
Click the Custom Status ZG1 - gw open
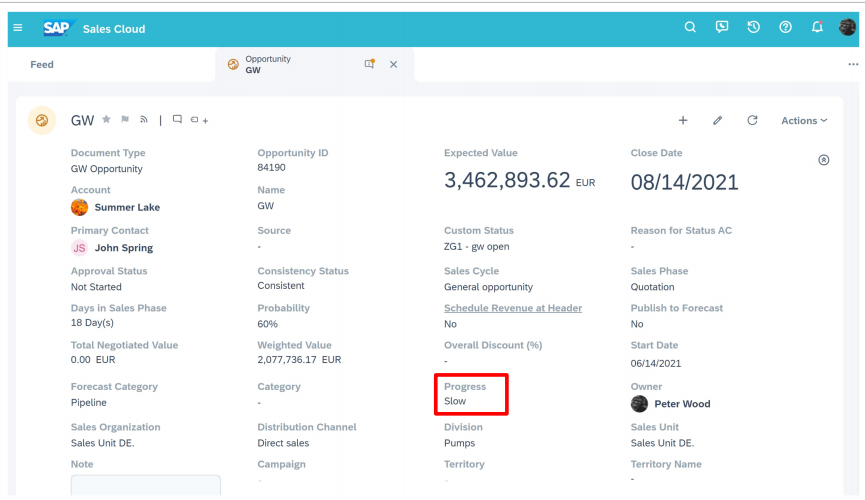477,247
